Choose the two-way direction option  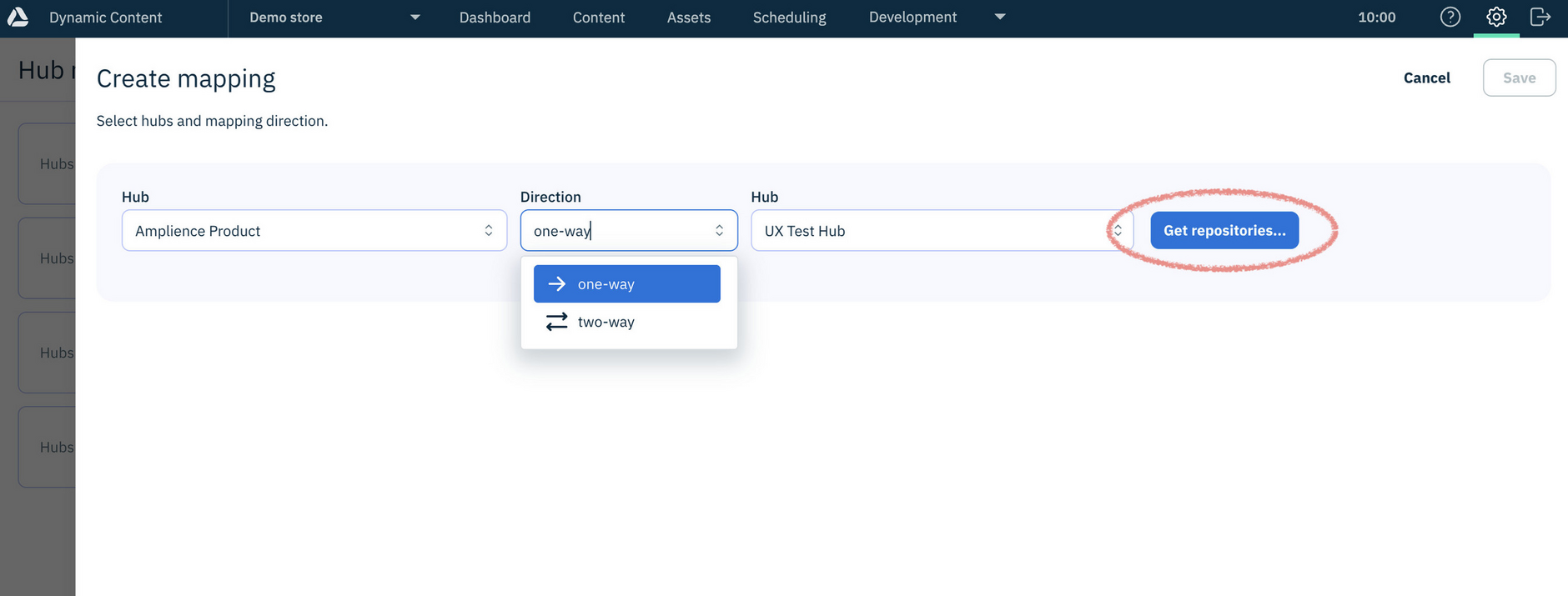tap(627, 322)
